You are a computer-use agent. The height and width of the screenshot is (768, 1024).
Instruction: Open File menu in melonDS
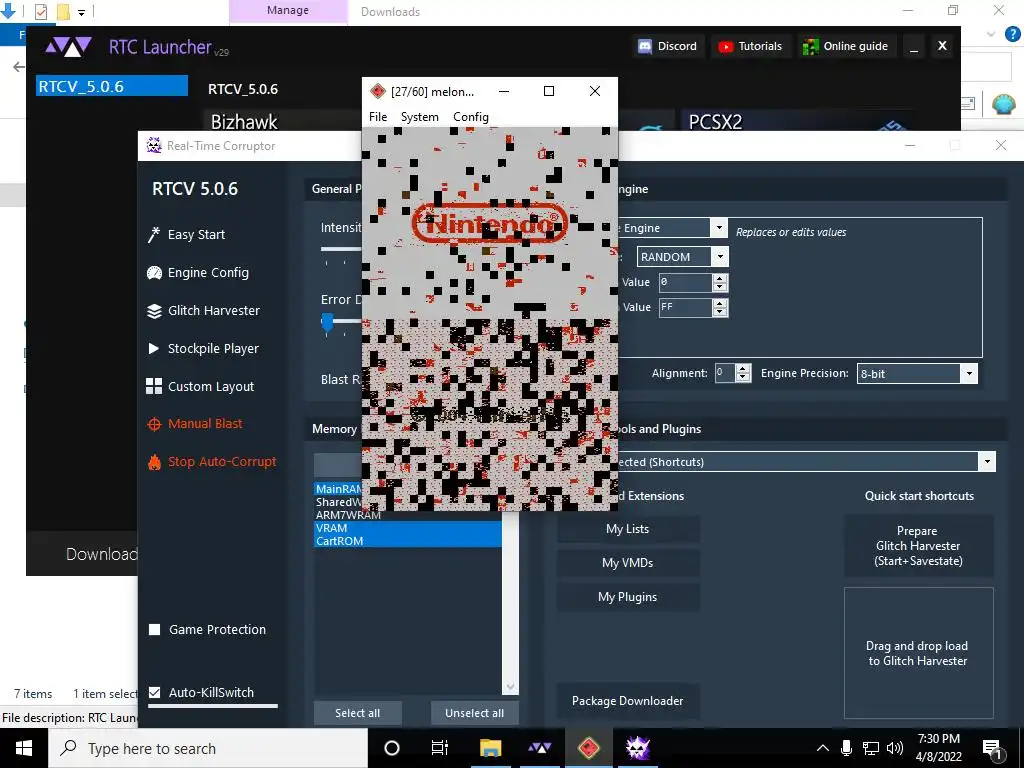(x=377, y=117)
